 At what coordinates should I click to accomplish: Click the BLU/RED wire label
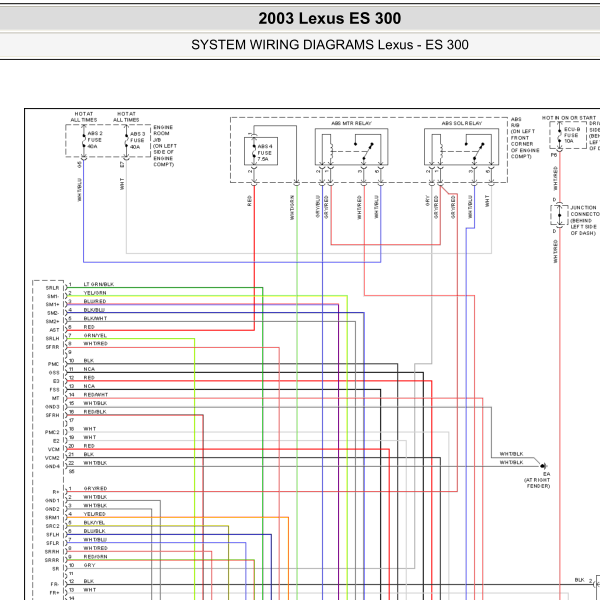[95, 302]
